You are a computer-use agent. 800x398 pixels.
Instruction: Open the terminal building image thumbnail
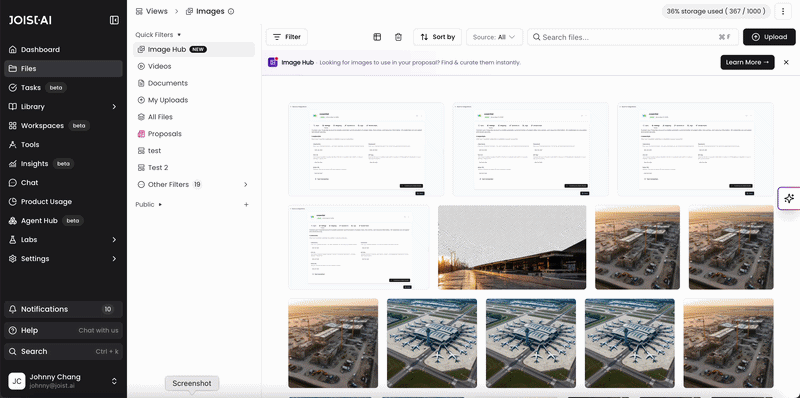tap(512, 247)
